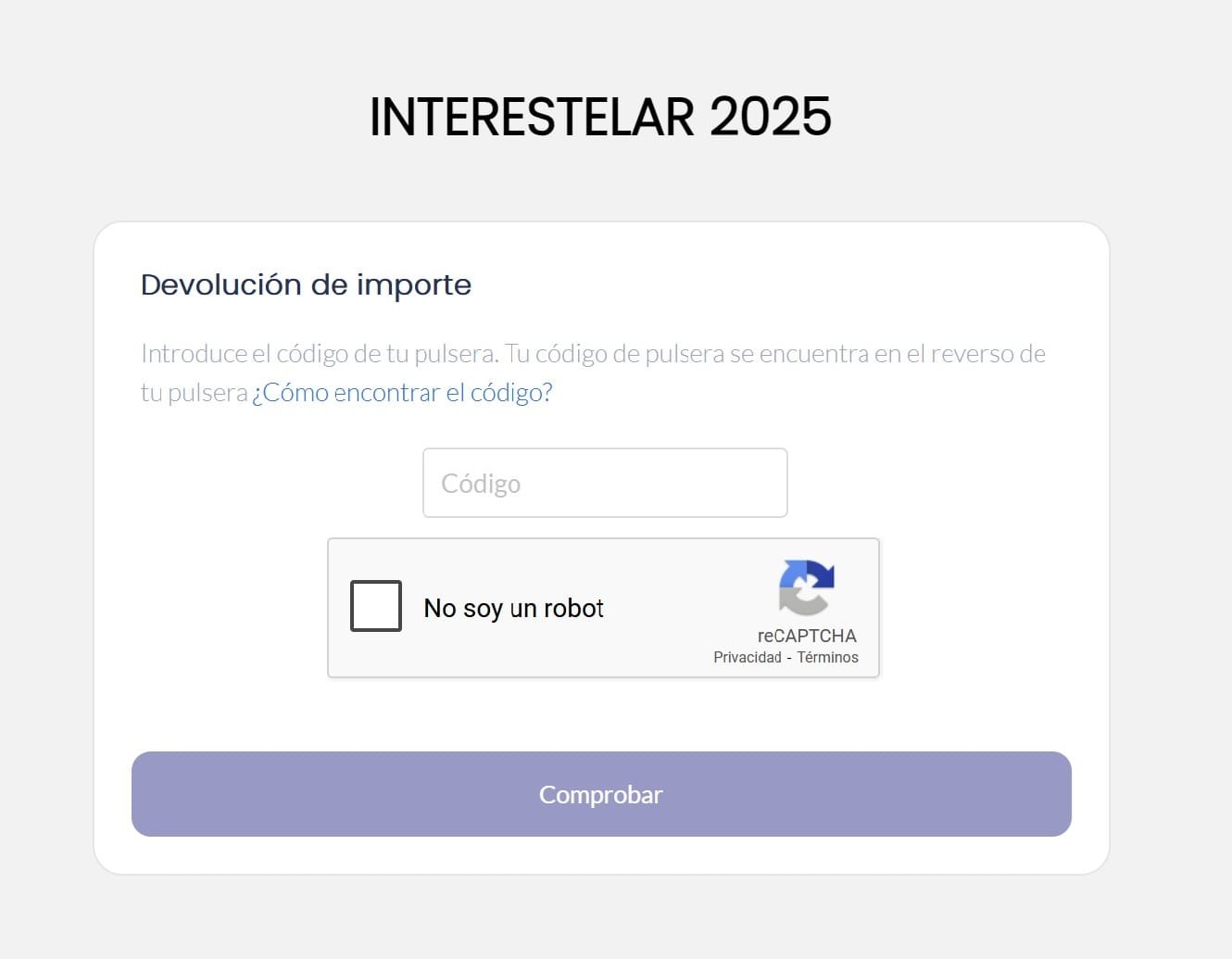Click the recycling arrows of reCAPTCHA
Image resolution: width=1232 pixels, height=959 pixels.
pyautogui.click(x=806, y=587)
